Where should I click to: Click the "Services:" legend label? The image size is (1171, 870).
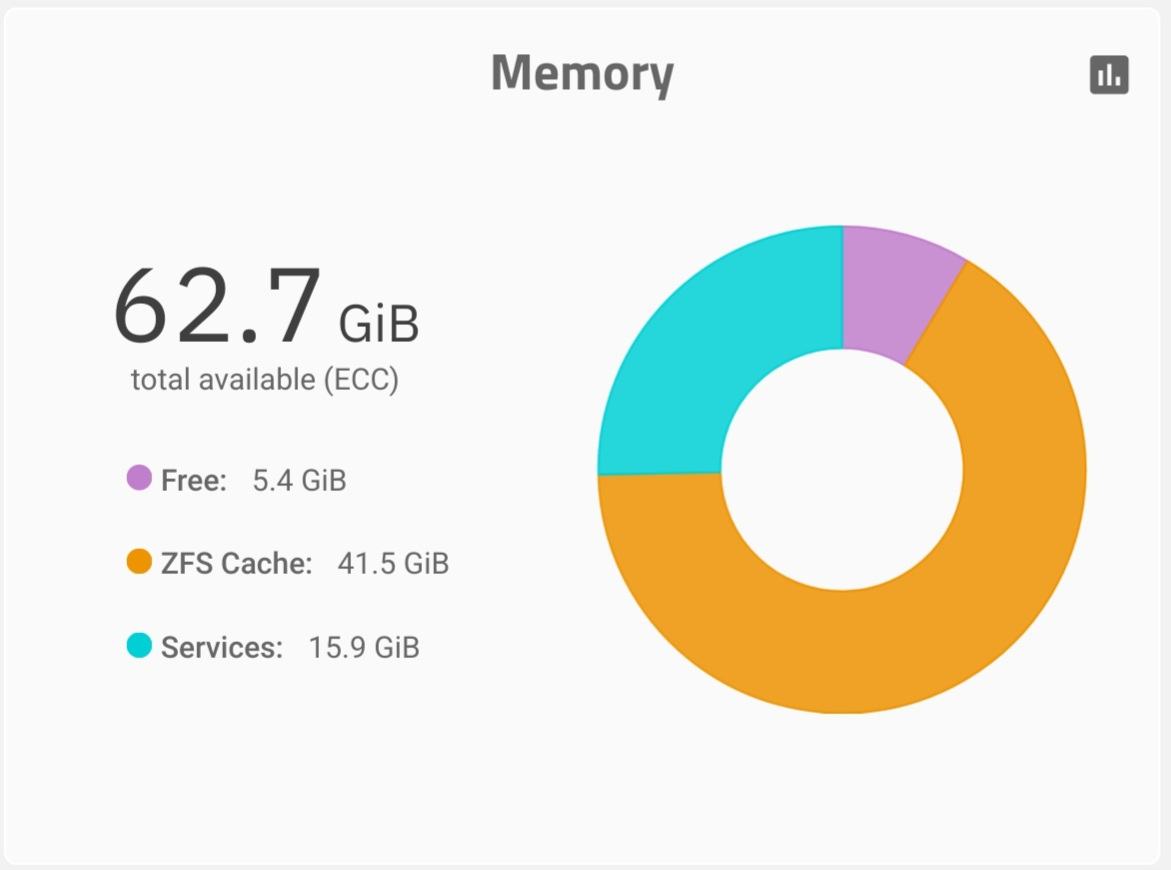coord(221,648)
